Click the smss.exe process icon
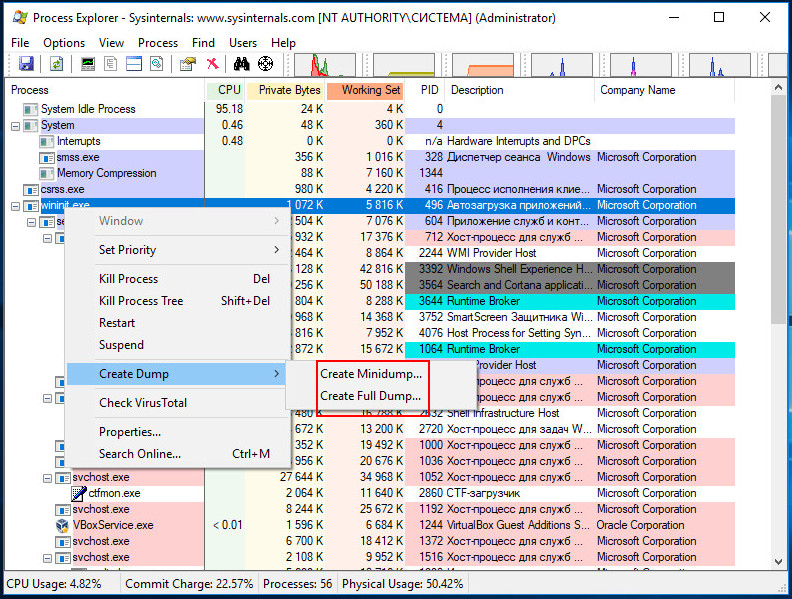 (46, 158)
